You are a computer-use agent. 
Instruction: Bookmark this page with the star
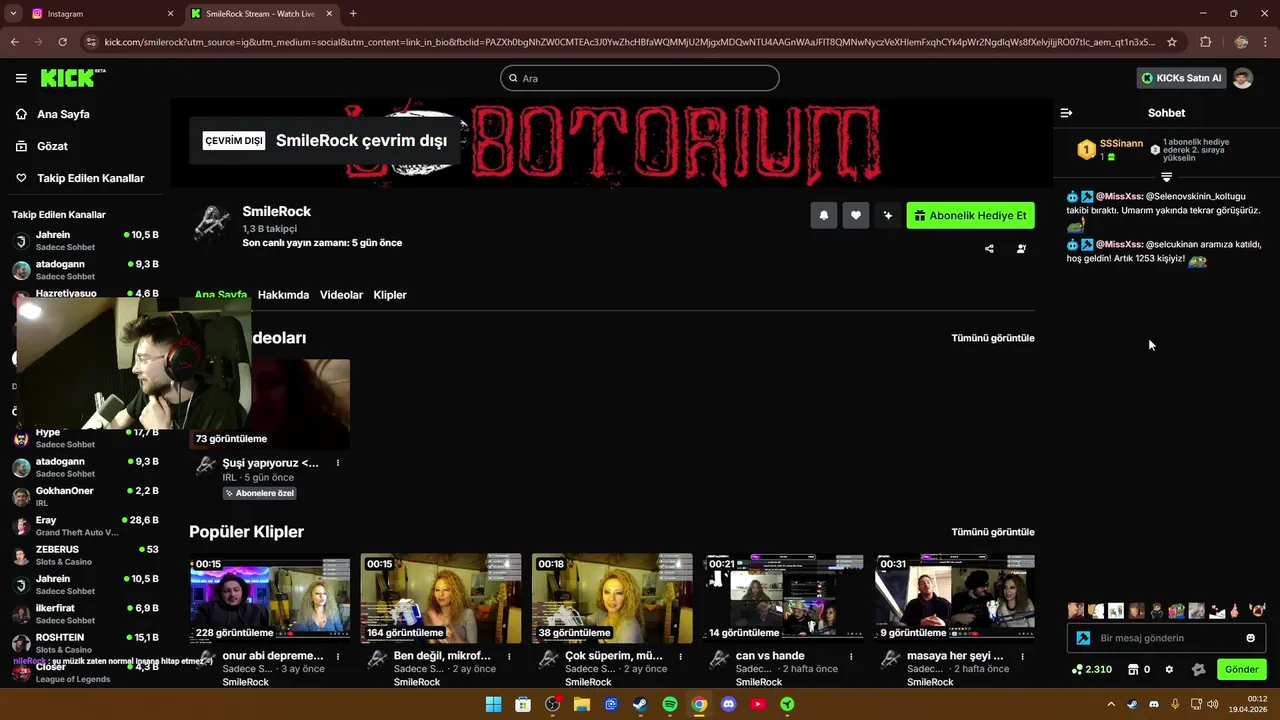(1172, 42)
